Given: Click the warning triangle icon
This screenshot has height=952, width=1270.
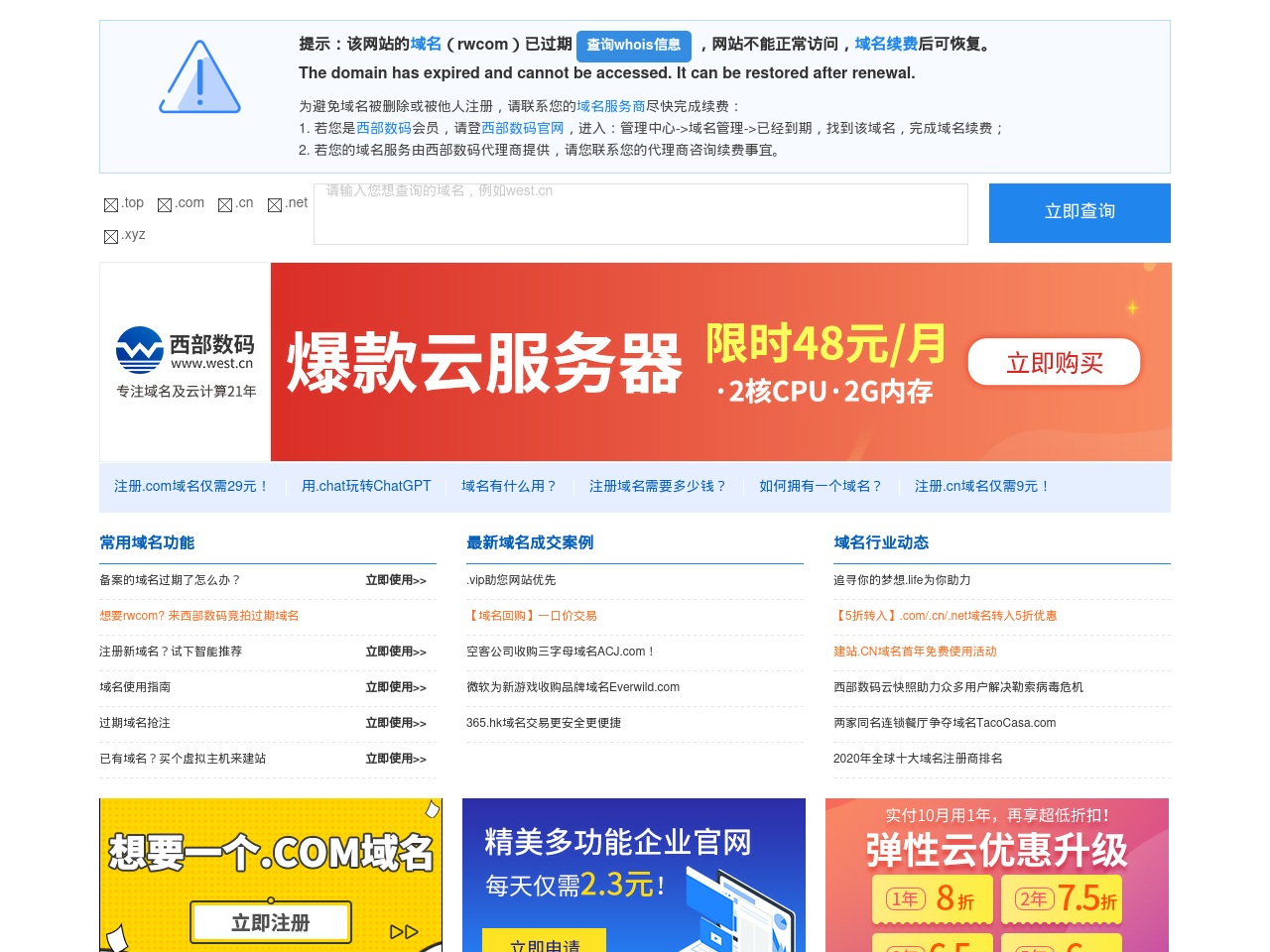Looking at the screenshot, I should [199, 77].
